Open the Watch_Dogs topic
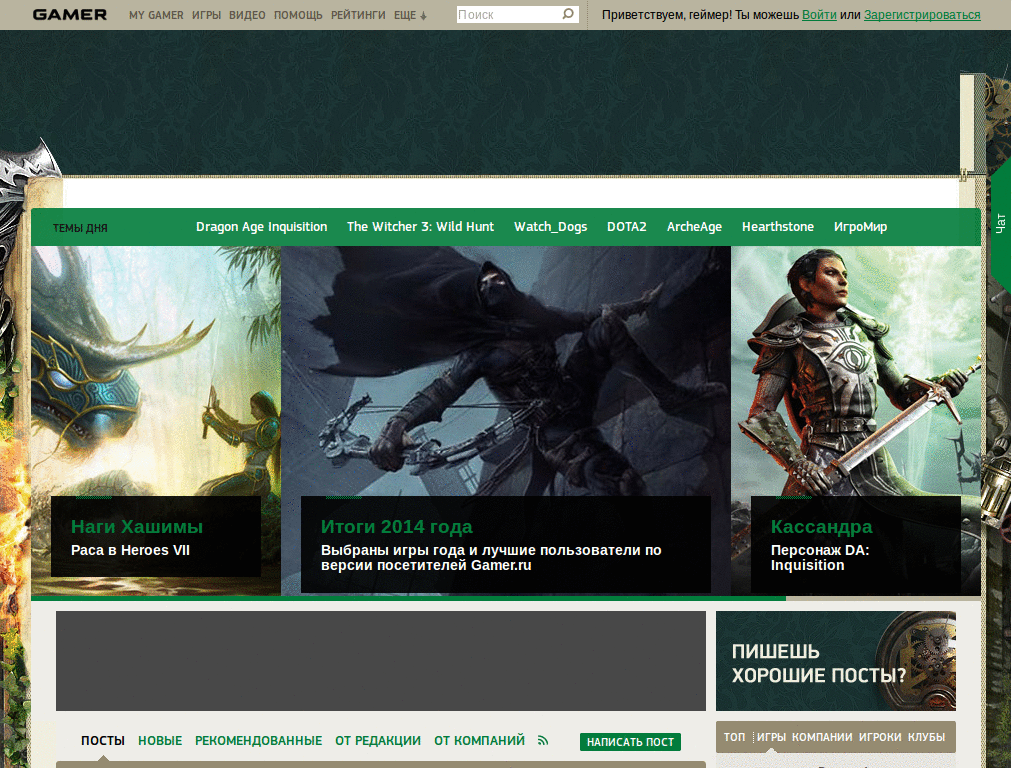This screenshot has height=768, width=1024. (550, 227)
